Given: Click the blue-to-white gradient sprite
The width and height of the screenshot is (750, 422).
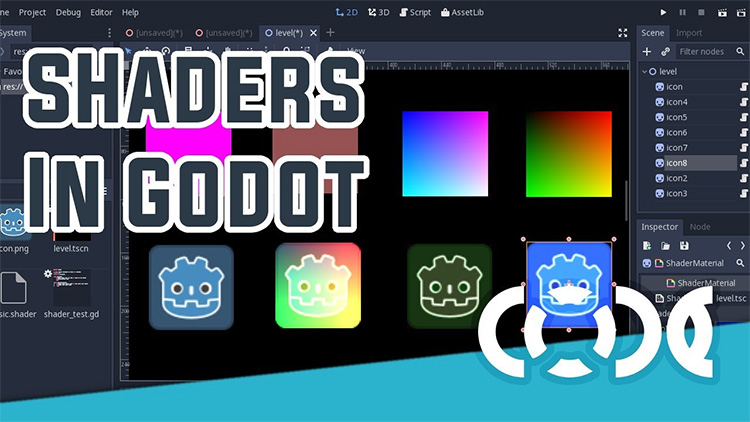Looking at the screenshot, I should [445, 154].
